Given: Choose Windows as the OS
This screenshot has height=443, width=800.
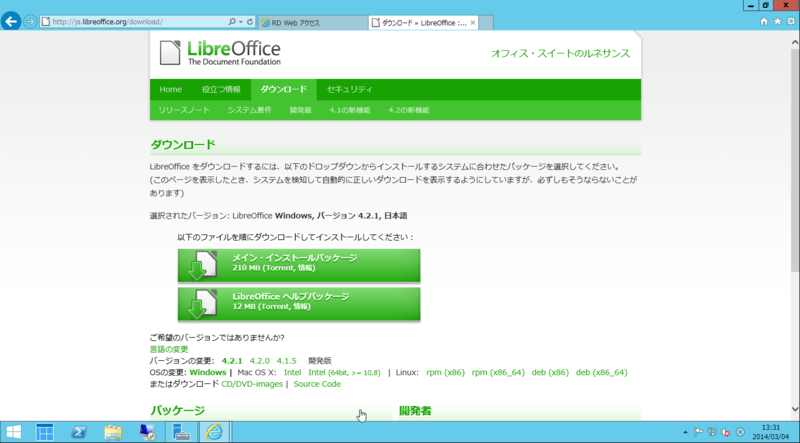Looking at the screenshot, I should tap(208, 373).
